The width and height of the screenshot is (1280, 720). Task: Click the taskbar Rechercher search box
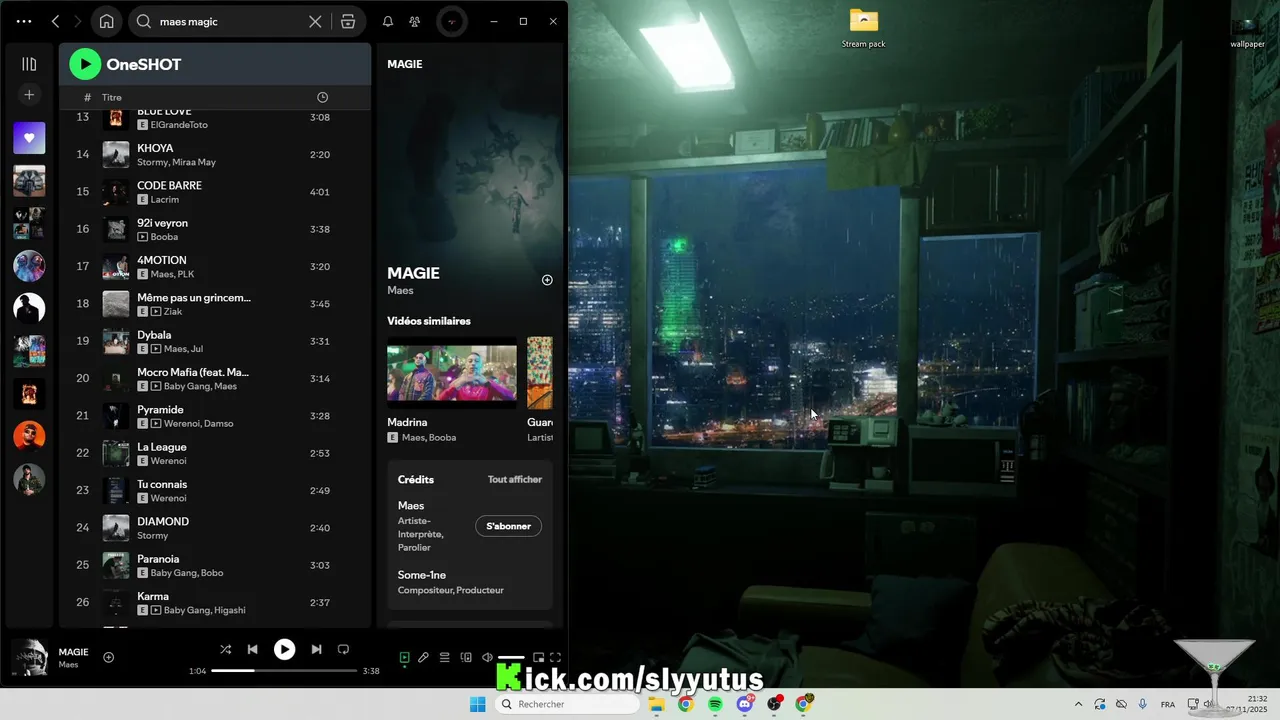point(567,704)
